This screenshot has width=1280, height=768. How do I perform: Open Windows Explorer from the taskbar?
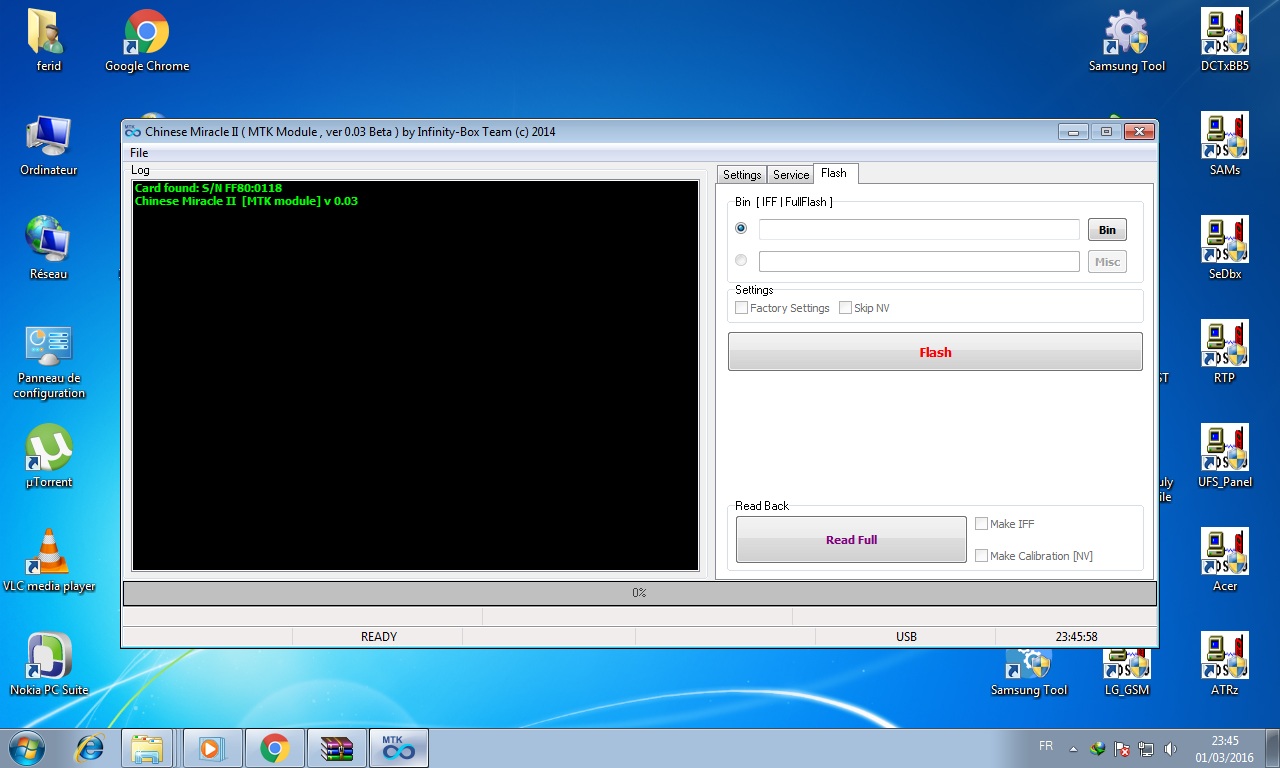click(x=147, y=748)
